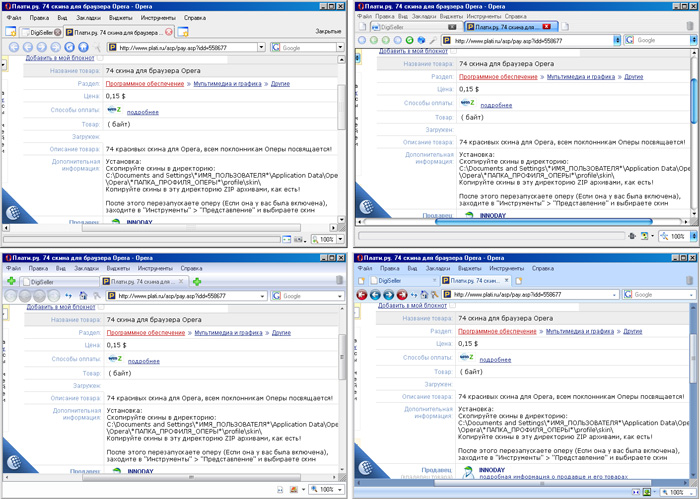The width and height of the screenshot is (700, 499).
Task: Tick the checkbox beside Добавить в мой блокнот, top-right window
Action: click(454, 51)
